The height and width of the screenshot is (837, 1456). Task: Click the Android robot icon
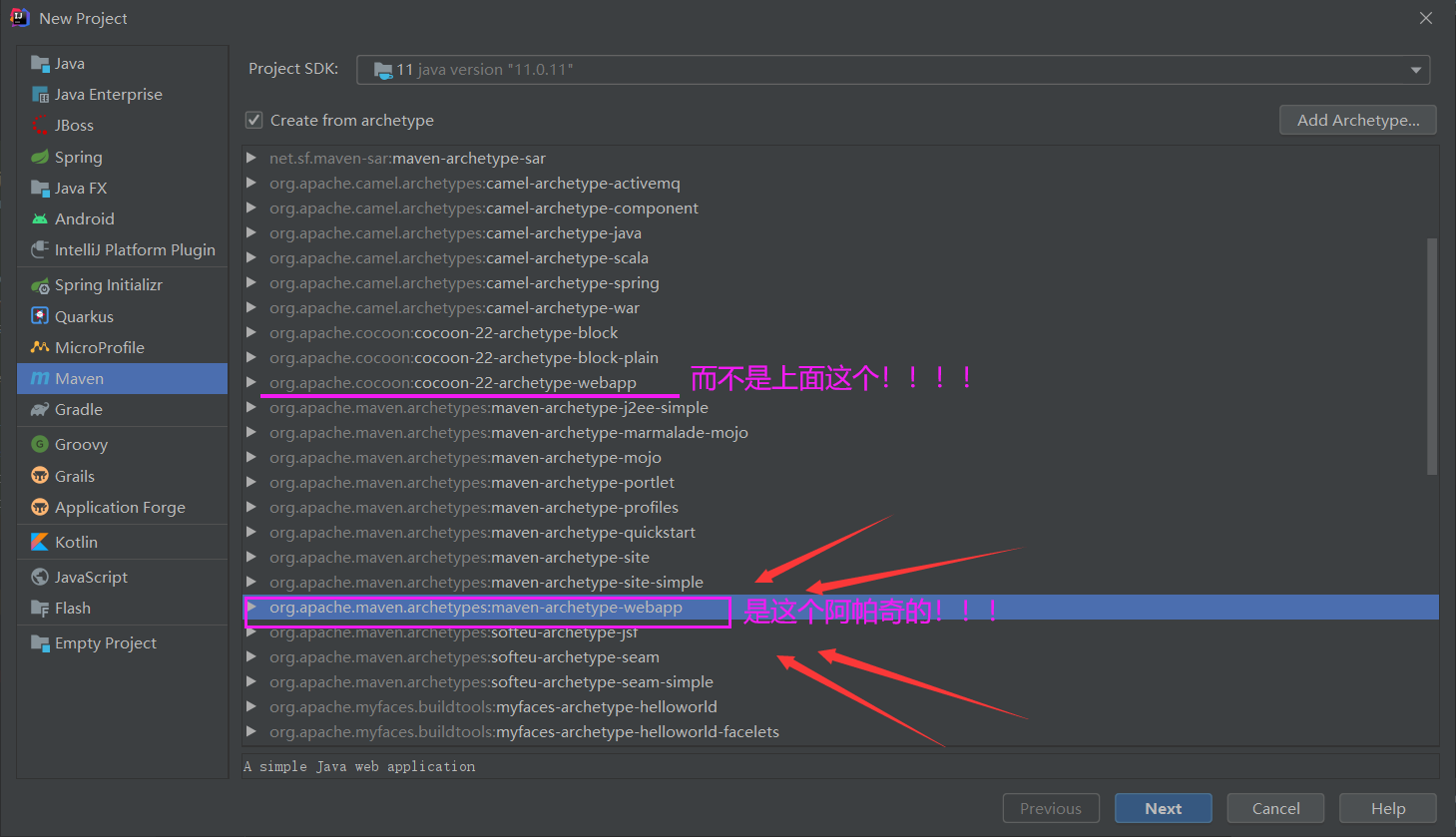point(40,219)
